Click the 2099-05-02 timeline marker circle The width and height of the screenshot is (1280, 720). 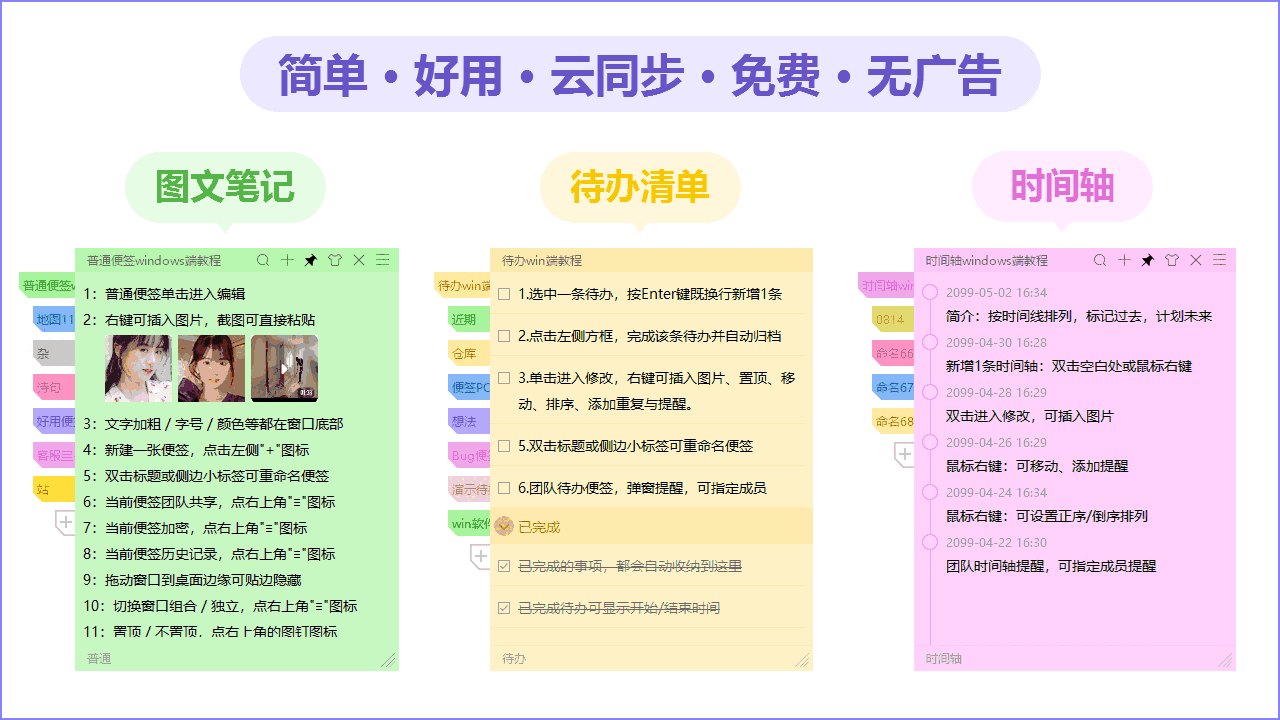tap(930, 292)
